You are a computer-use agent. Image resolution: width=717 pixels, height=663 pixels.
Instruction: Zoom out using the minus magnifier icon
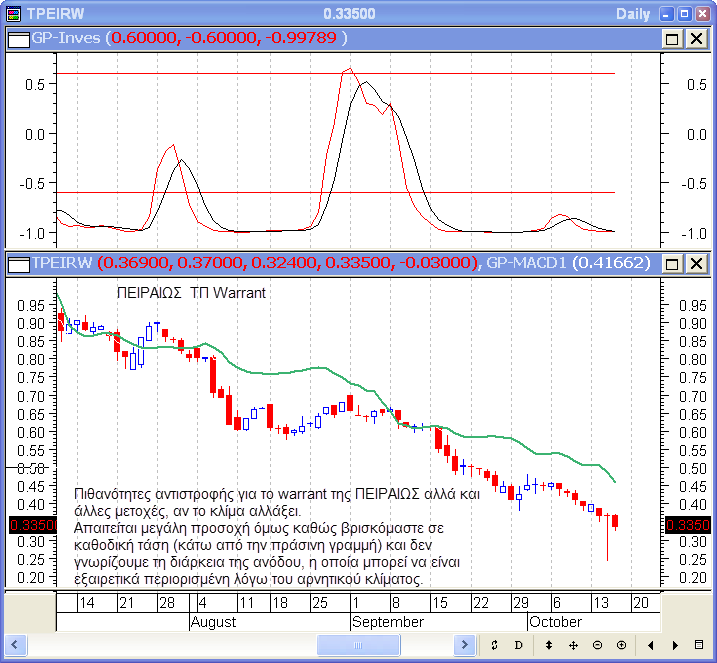tap(597, 644)
